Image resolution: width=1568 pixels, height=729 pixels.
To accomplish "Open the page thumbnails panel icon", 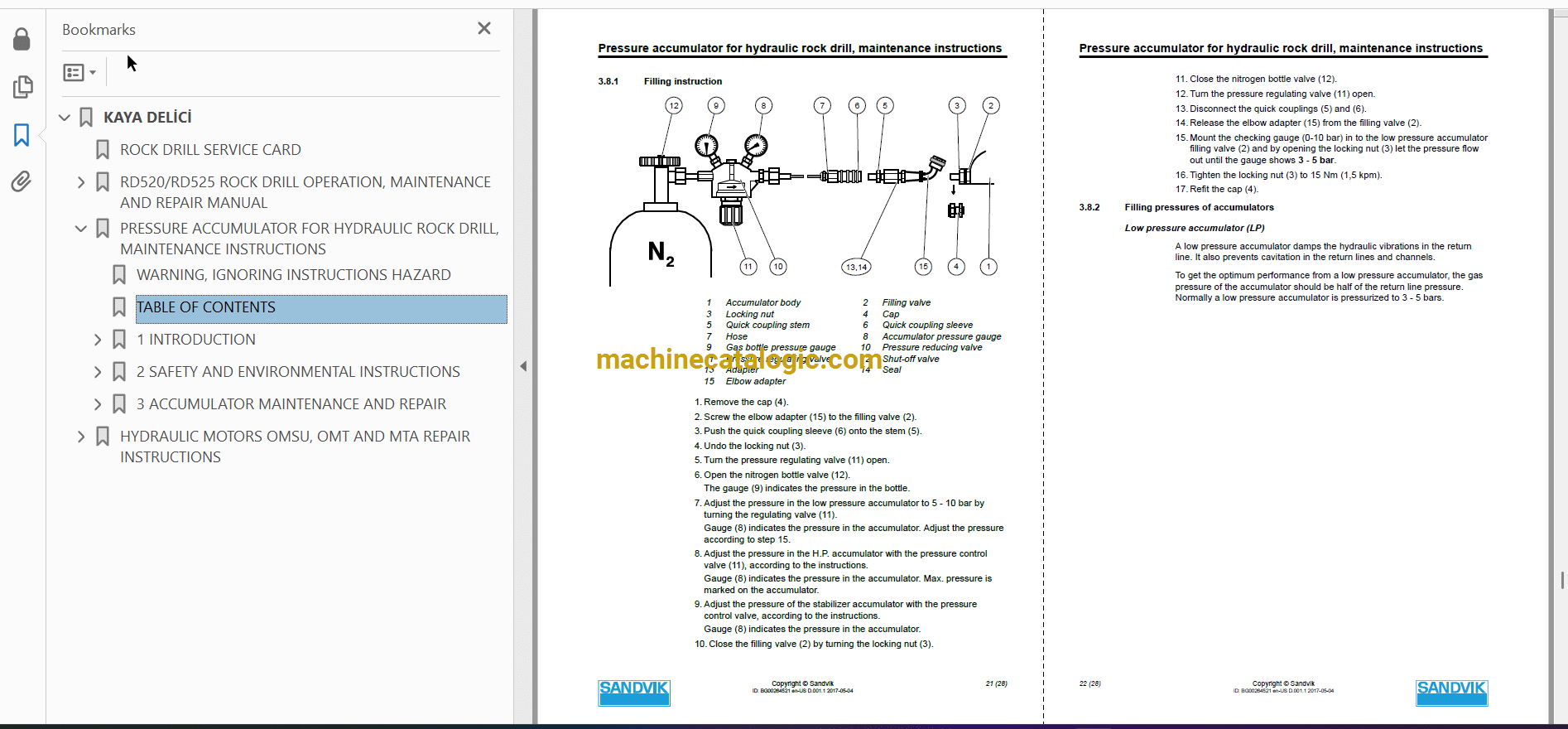I will point(22,87).
